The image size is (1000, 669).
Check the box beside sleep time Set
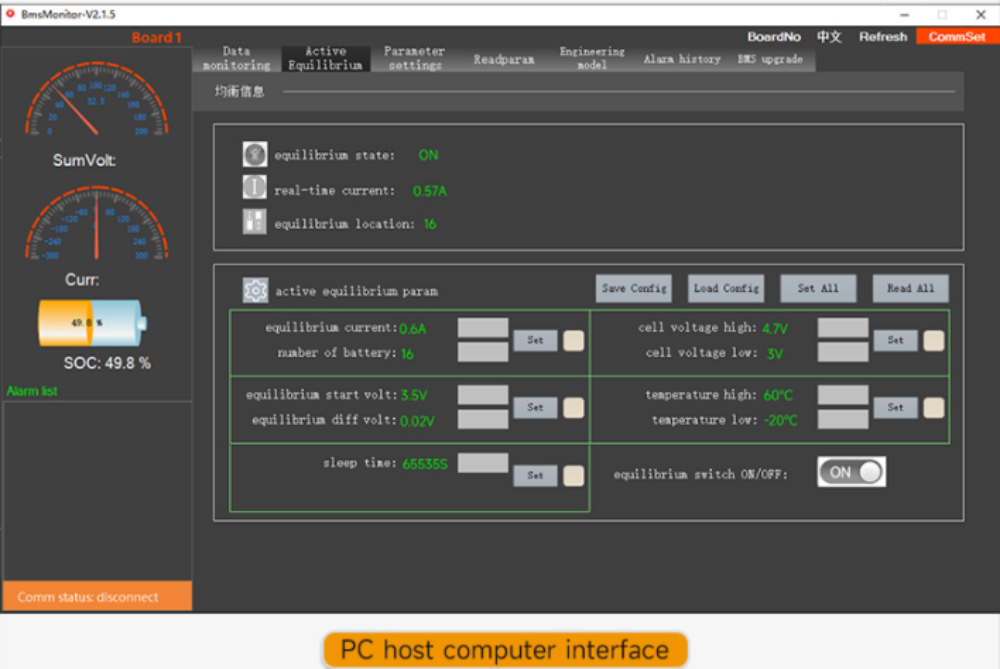574,476
